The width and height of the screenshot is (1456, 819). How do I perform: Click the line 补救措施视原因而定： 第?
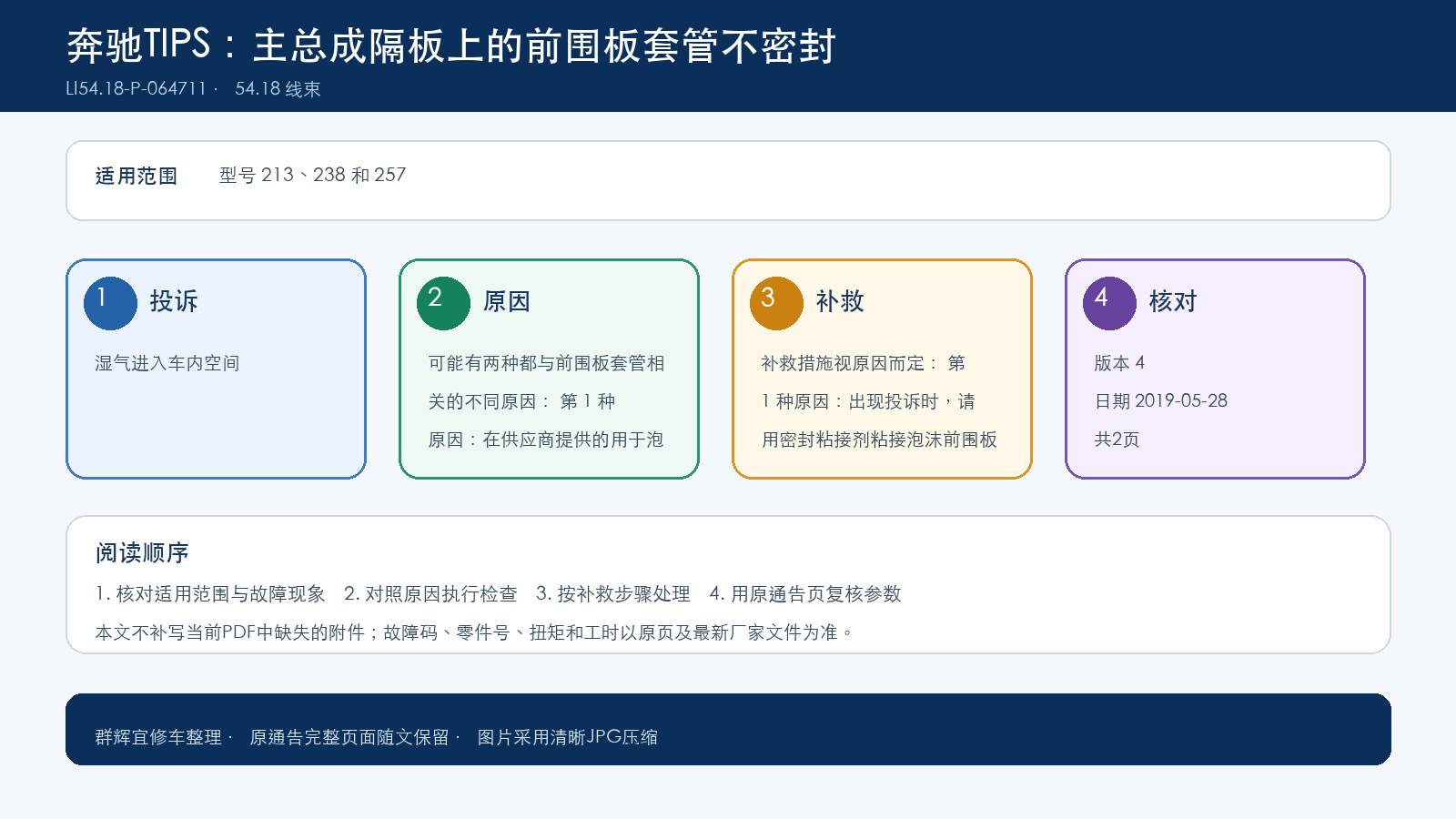[x=863, y=363]
